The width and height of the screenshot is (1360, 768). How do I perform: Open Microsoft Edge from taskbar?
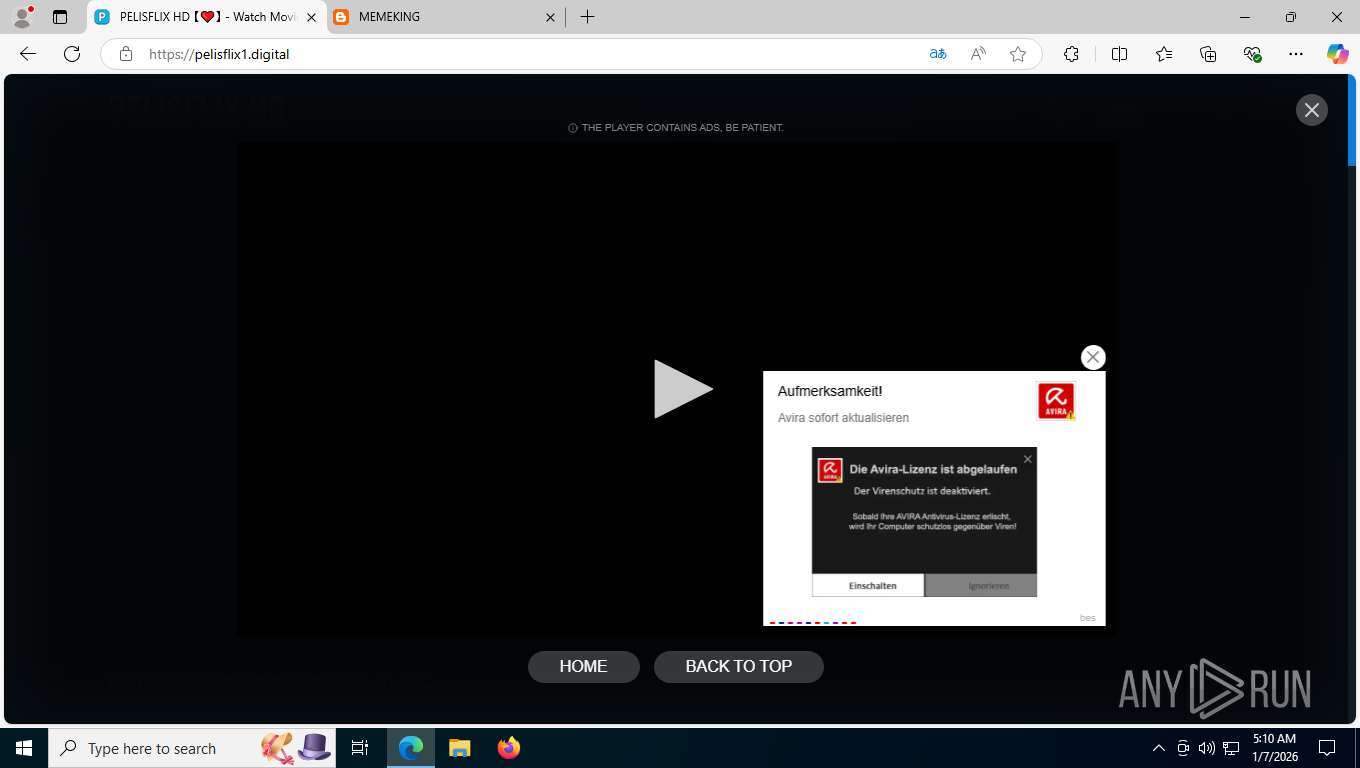[x=411, y=748]
